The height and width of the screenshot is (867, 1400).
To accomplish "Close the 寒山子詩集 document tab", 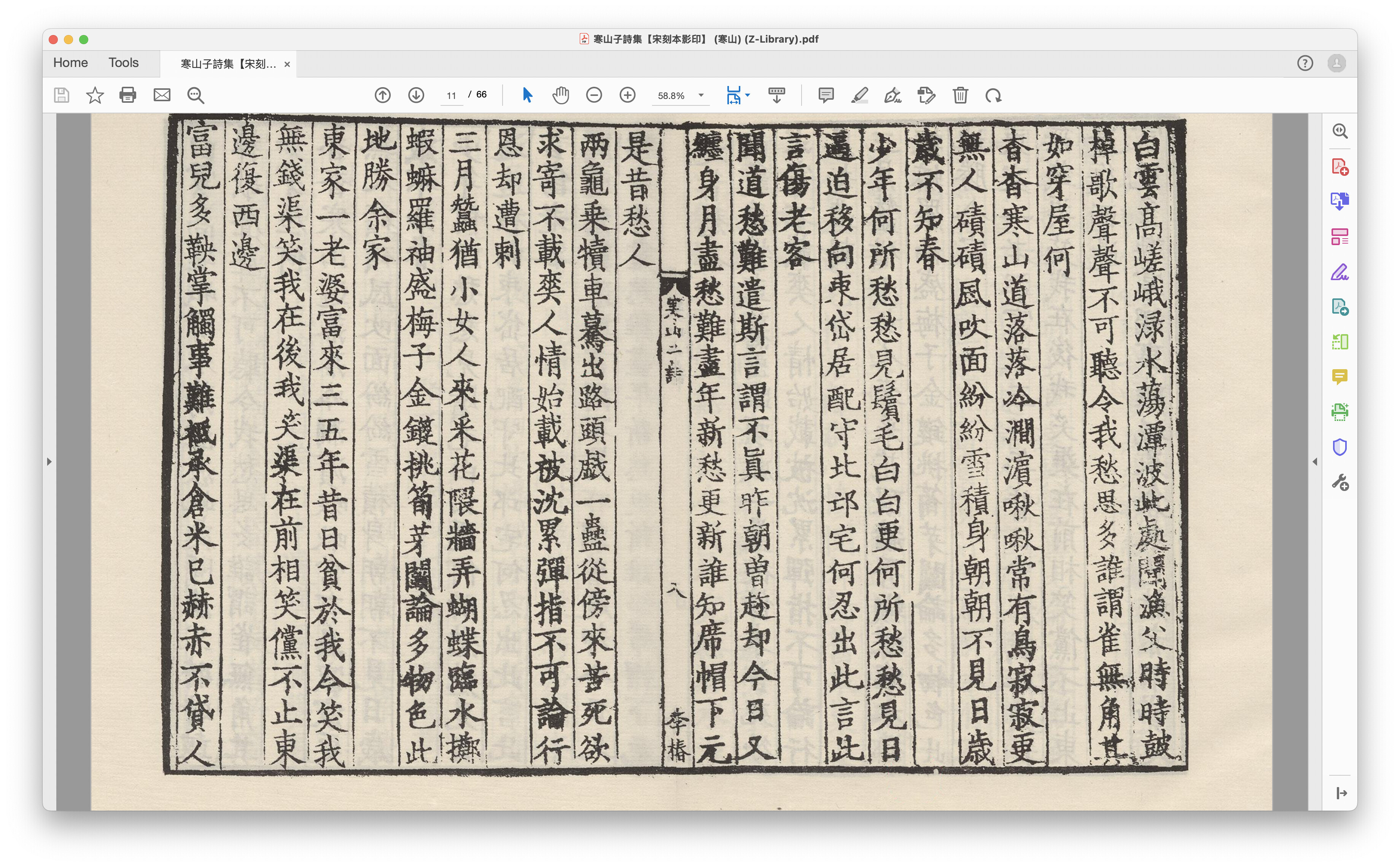I will pos(287,64).
